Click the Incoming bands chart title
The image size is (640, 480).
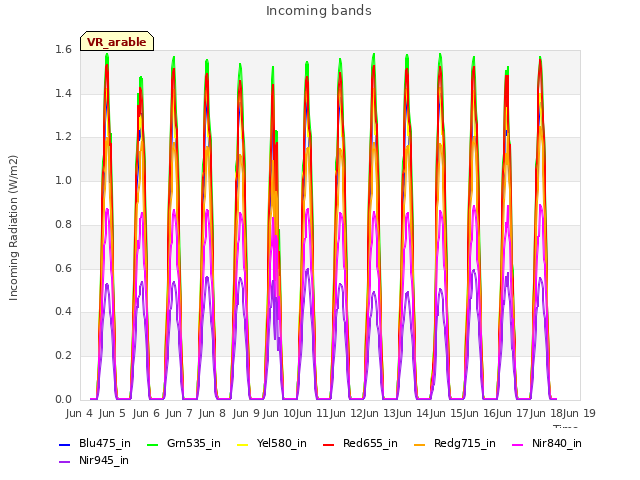[319, 11]
